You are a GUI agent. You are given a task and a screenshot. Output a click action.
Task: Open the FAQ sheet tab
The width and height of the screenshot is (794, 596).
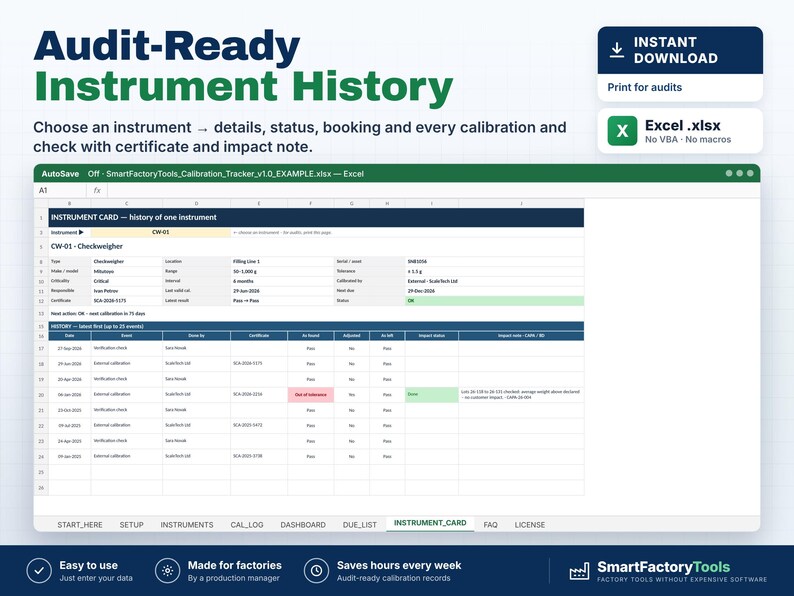(x=490, y=525)
